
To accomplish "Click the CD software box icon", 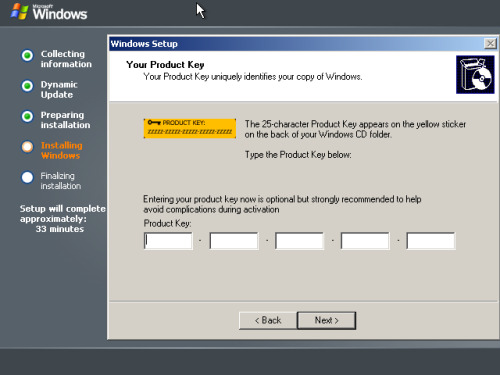I will [475, 75].
